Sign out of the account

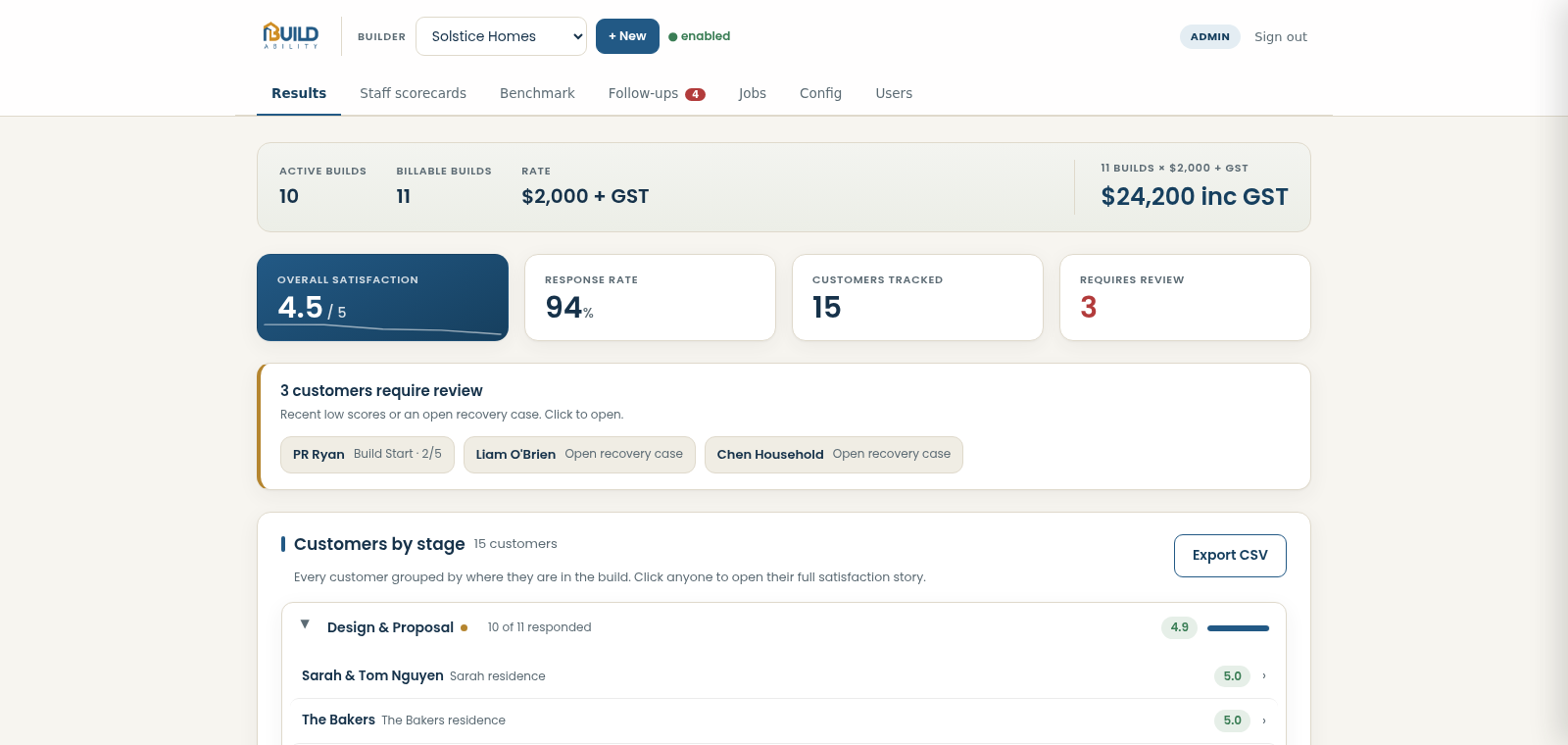tap(1281, 37)
